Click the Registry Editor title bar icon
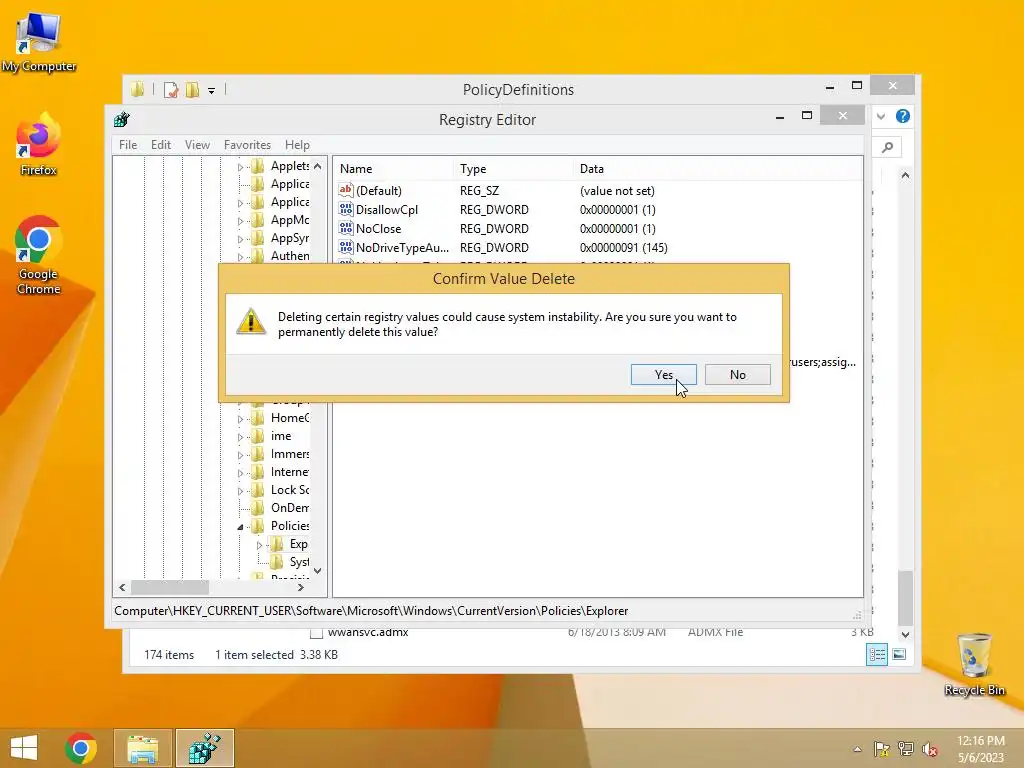Viewport: 1024px width, 768px height. pos(122,120)
